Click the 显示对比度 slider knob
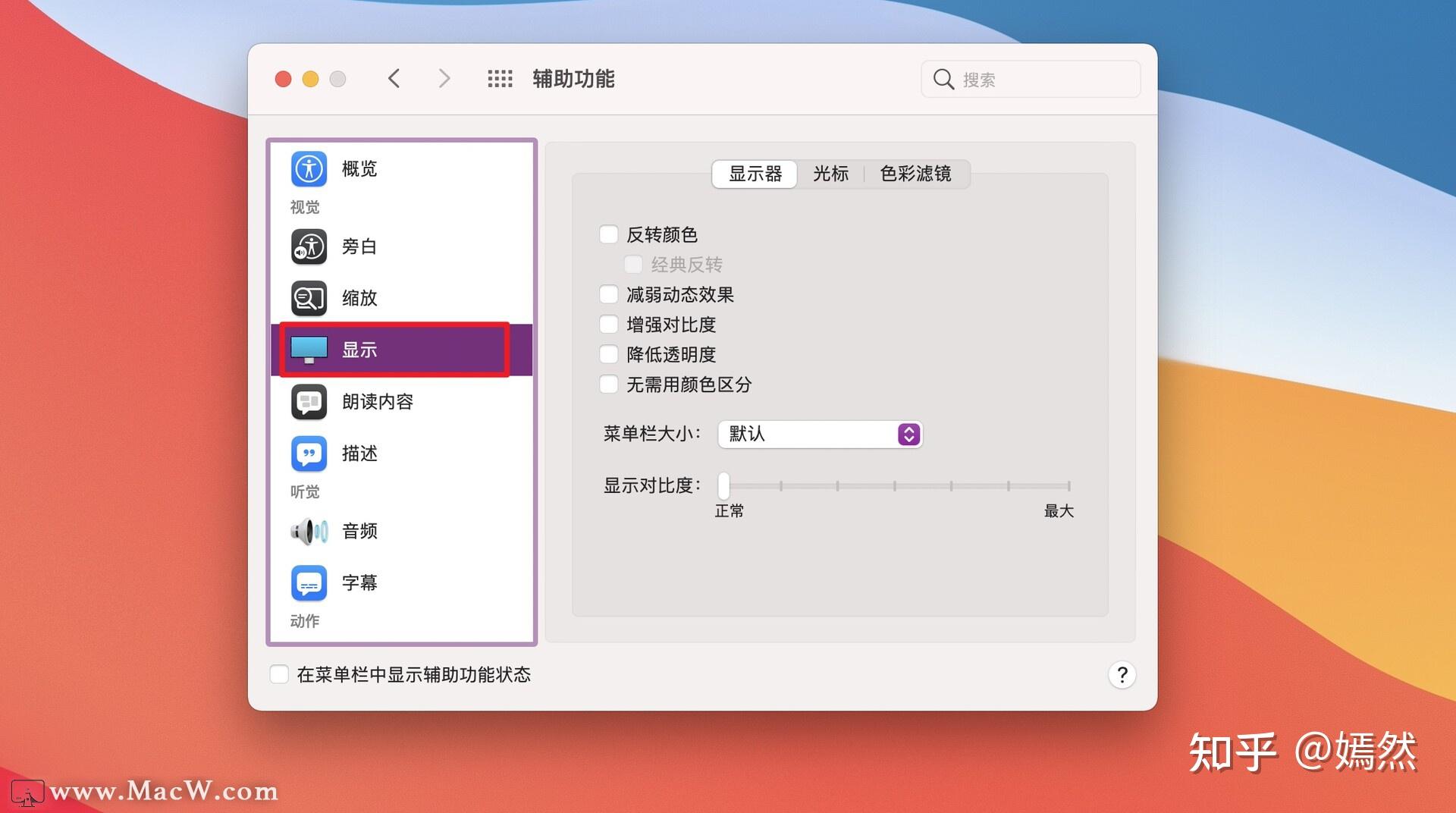 (724, 485)
